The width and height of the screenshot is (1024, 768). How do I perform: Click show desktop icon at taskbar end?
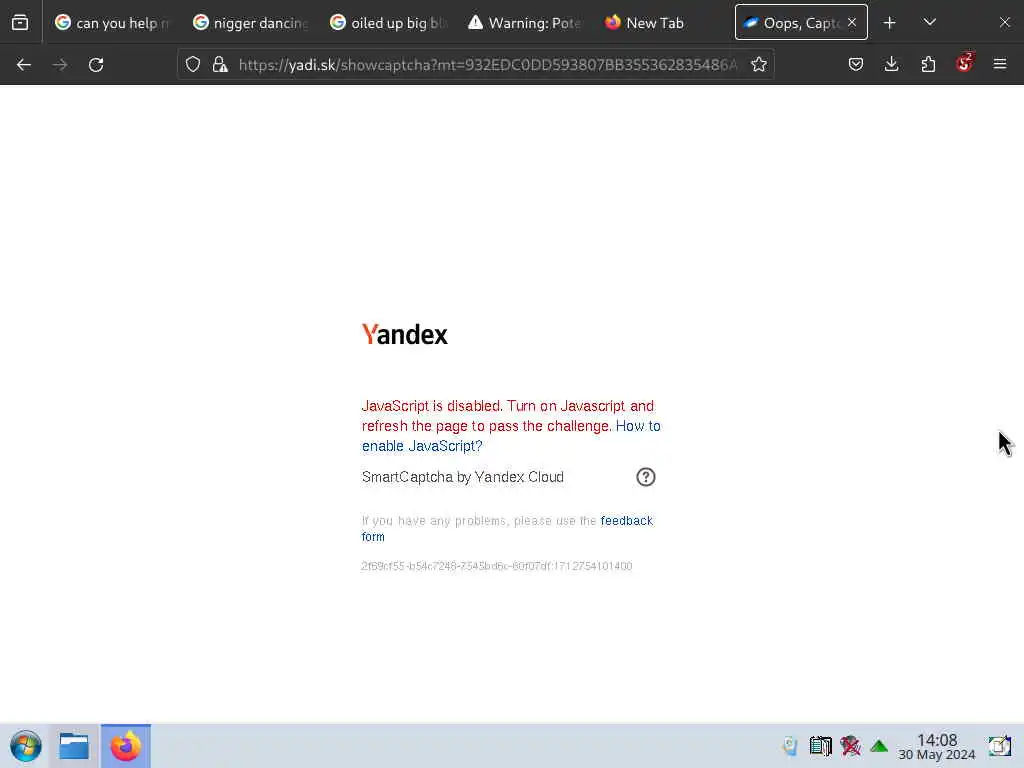coord(999,746)
